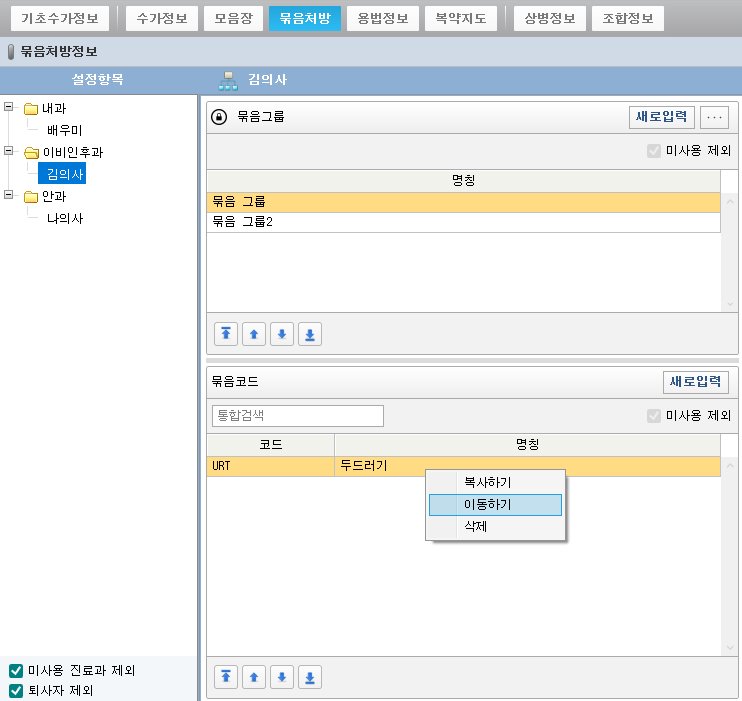Click move-to-top icon in 묶음코드 panel
Viewport: 742px width, 701px height.
pos(227,678)
